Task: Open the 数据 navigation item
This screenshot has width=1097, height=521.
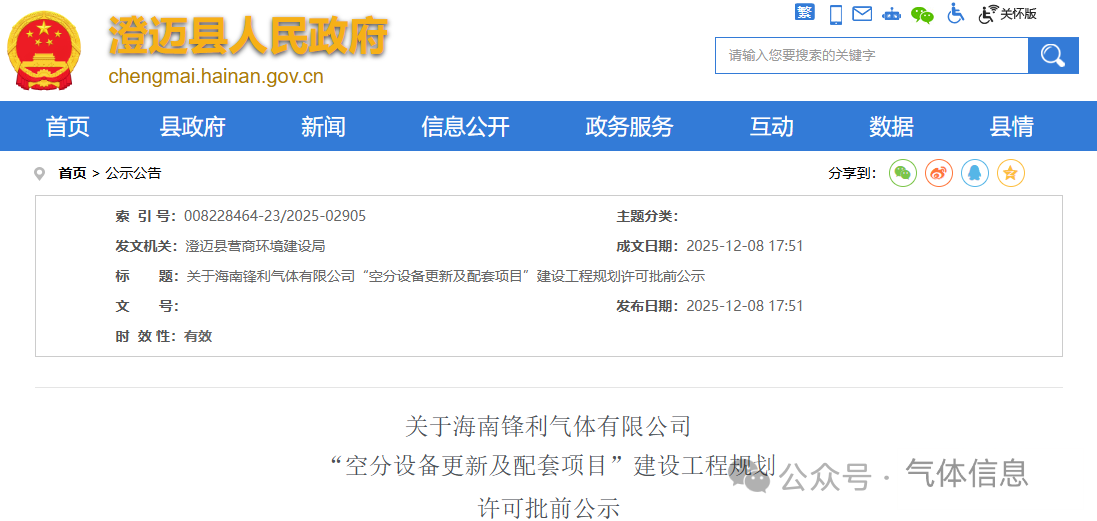Action: click(x=891, y=127)
